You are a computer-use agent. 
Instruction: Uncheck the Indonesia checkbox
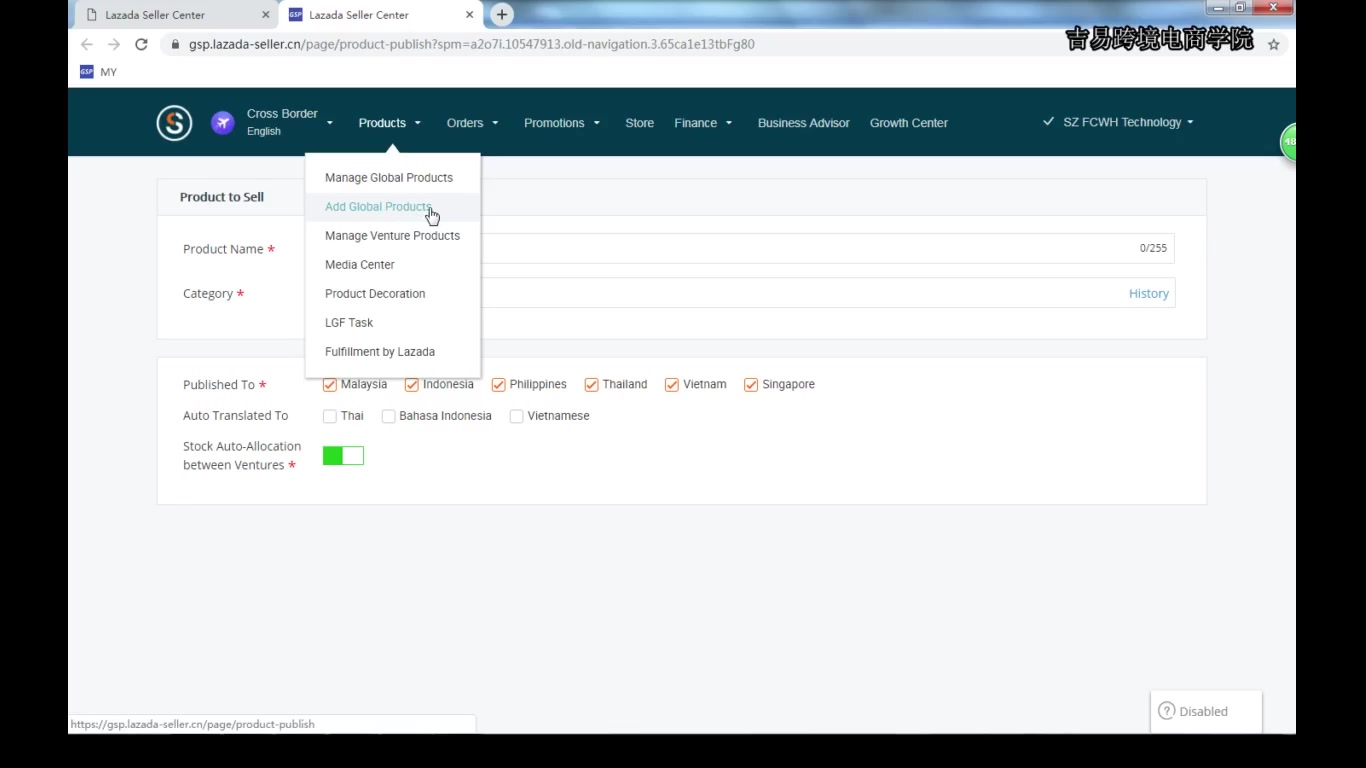(411, 385)
